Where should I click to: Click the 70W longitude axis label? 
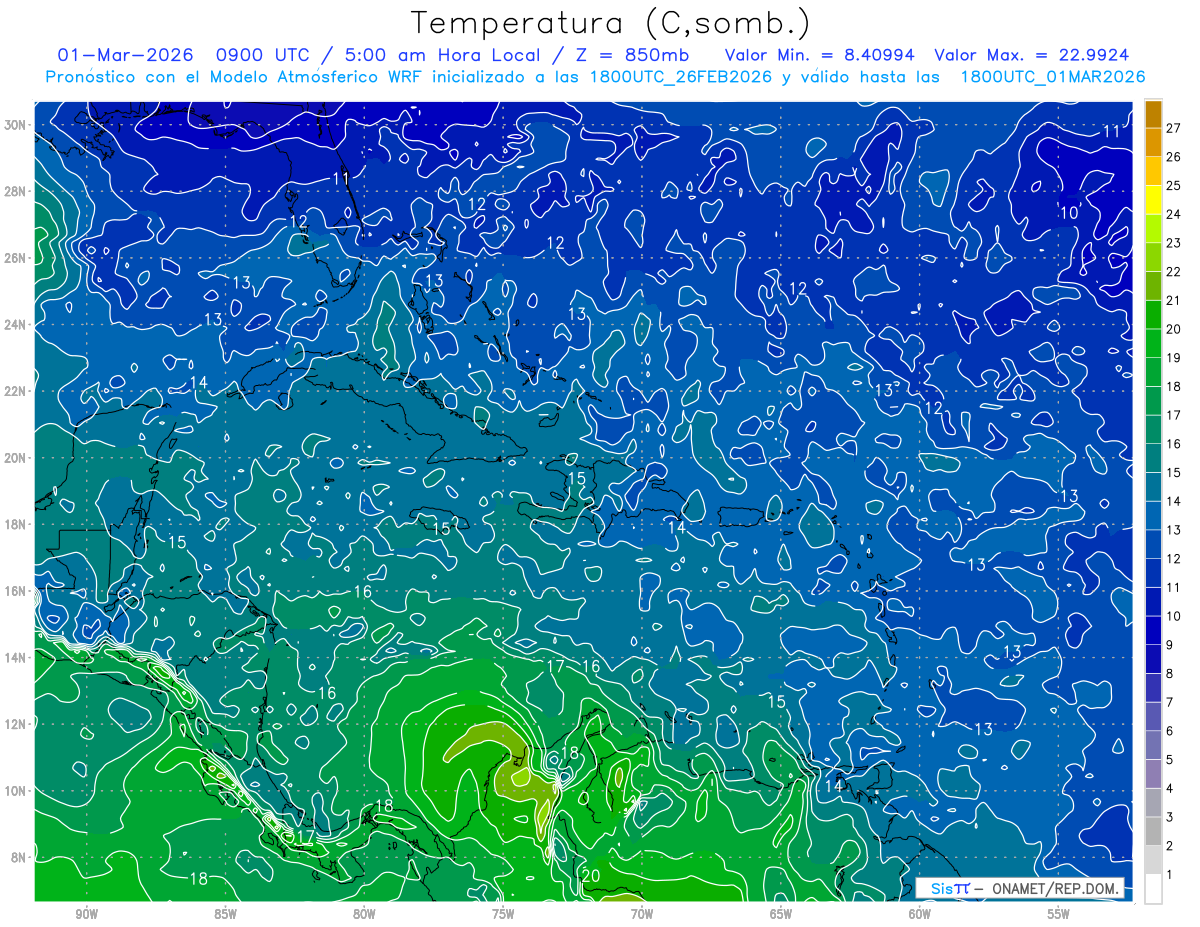tap(642, 915)
